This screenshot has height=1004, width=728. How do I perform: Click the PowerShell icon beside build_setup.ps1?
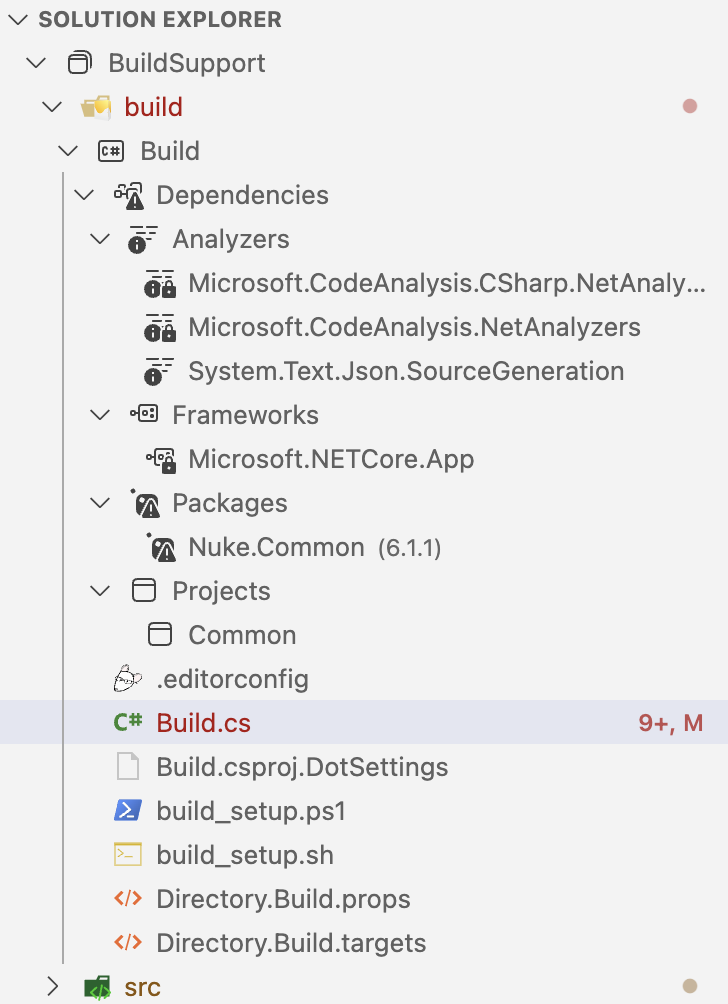(x=129, y=811)
